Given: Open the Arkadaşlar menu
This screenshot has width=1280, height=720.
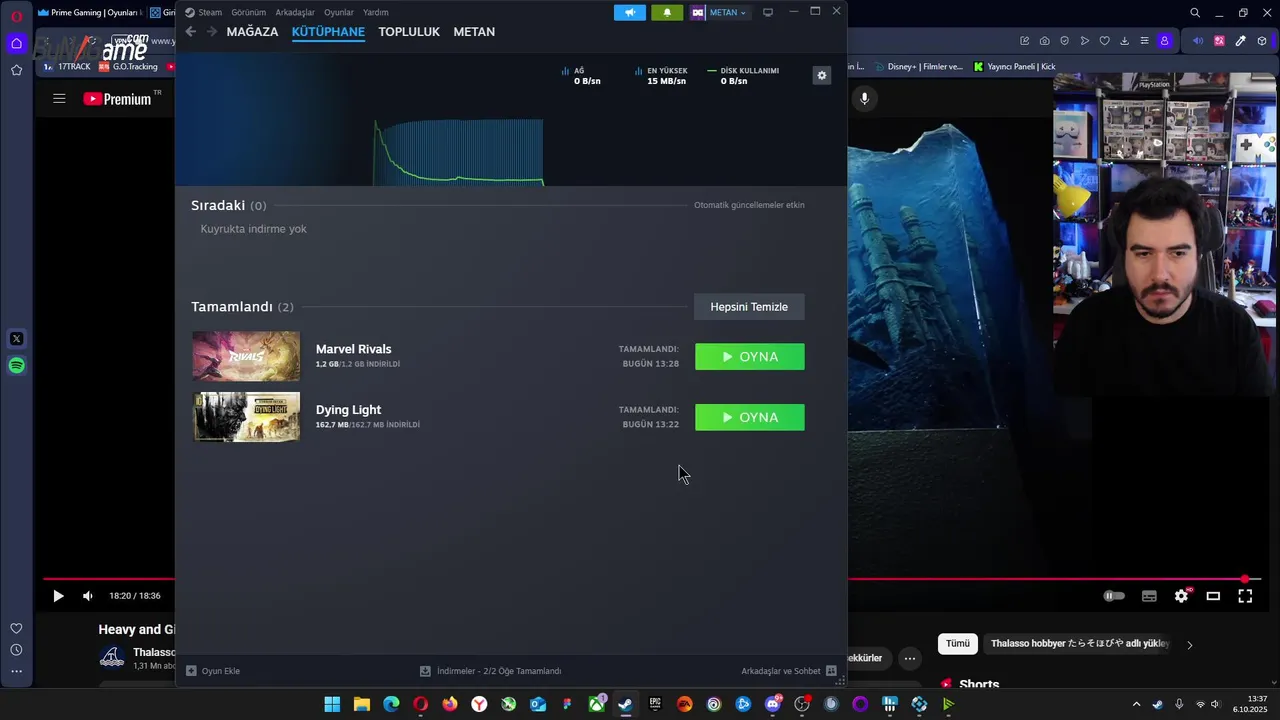Looking at the screenshot, I should pyautogui.click(x=295, y=12).
